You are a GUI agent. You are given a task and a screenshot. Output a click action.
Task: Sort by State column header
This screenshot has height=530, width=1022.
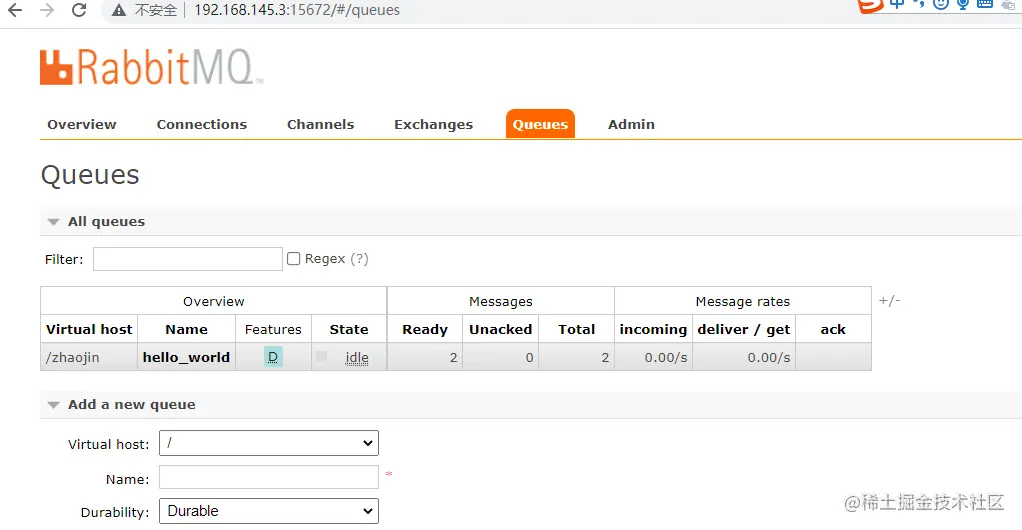click(x=349, y=329)
